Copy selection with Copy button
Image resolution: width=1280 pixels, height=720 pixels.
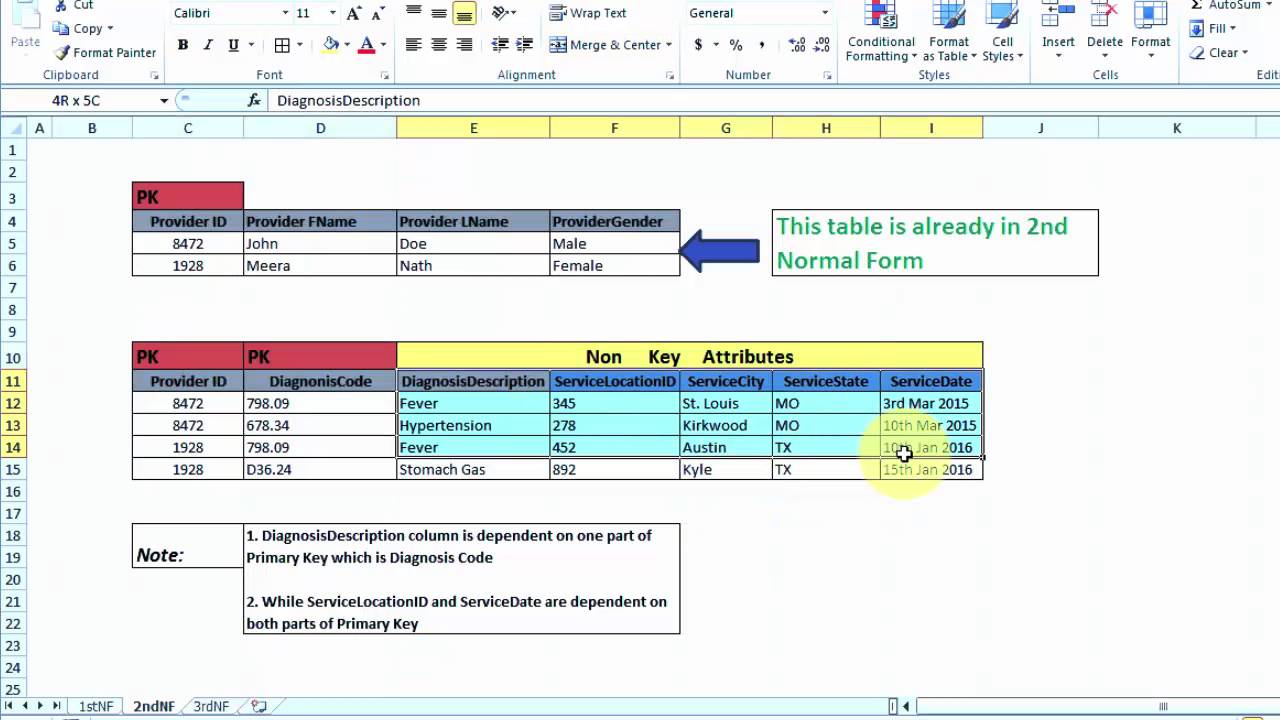[x=85, y=29]
